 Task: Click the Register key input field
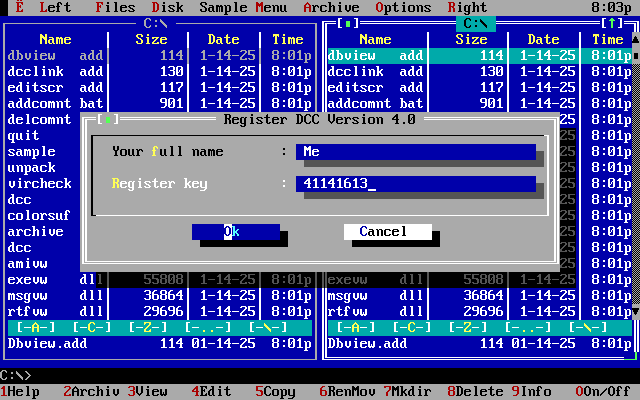415,184
